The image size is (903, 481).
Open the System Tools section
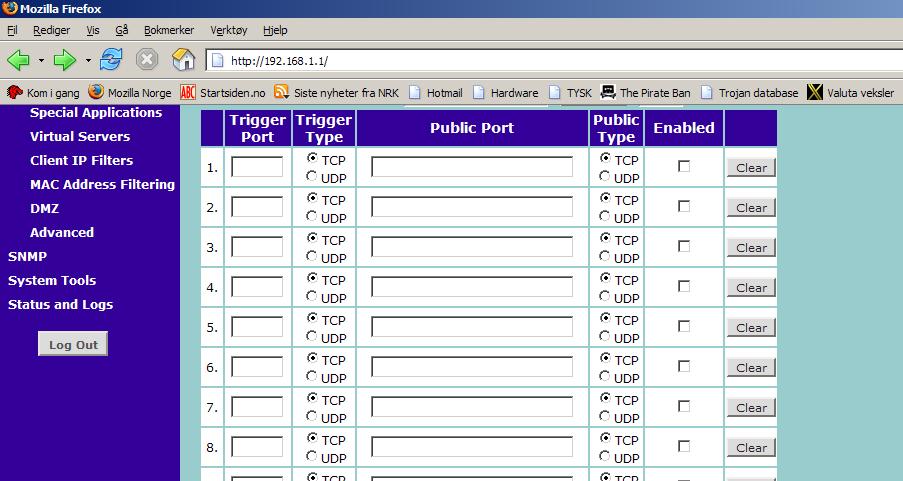pos(52,281)
